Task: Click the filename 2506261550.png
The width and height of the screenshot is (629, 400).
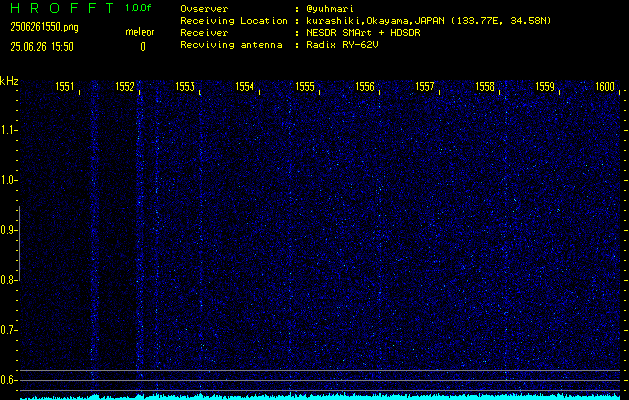Action: [x=44, y=27]
